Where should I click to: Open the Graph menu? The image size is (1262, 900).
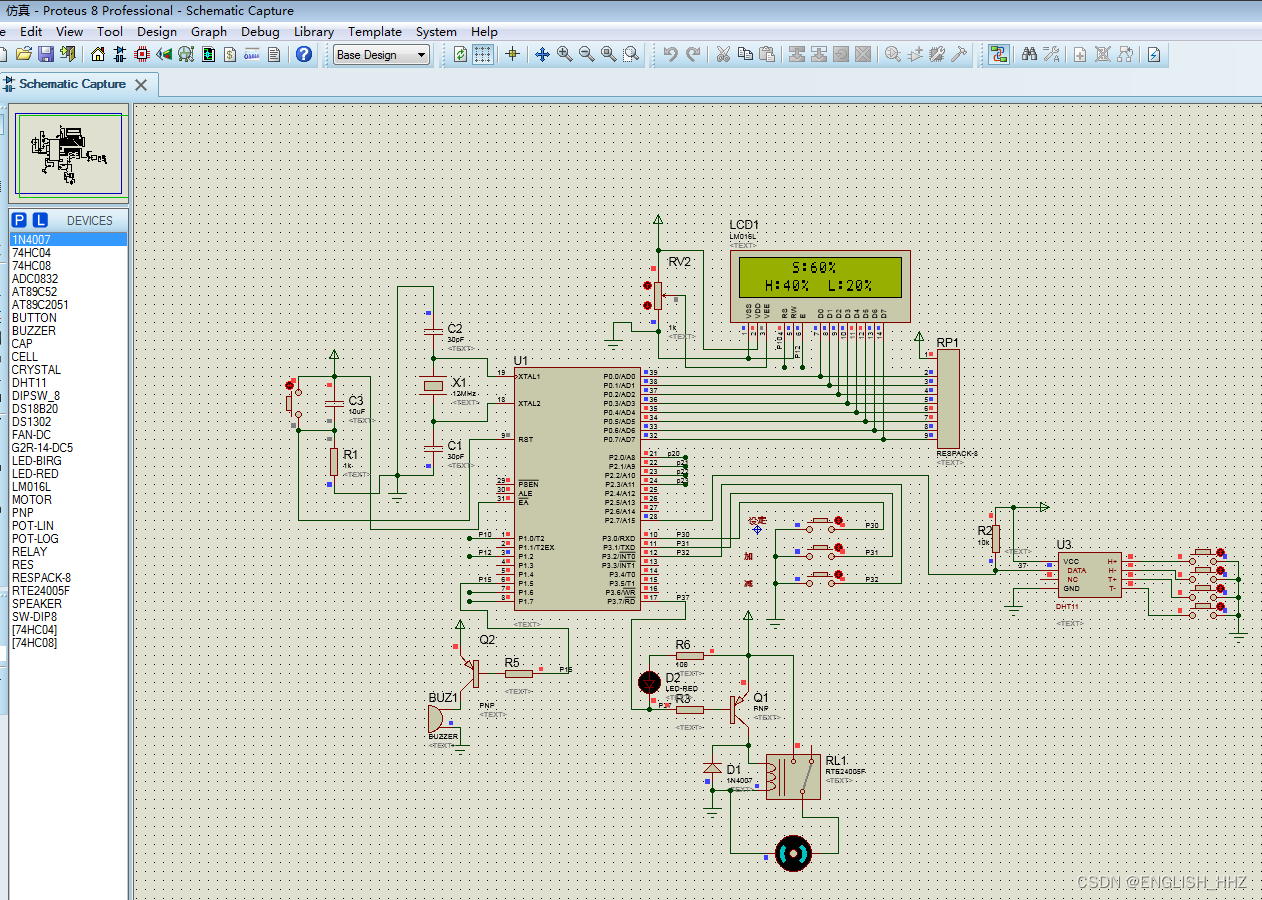[x=209, y=31]
